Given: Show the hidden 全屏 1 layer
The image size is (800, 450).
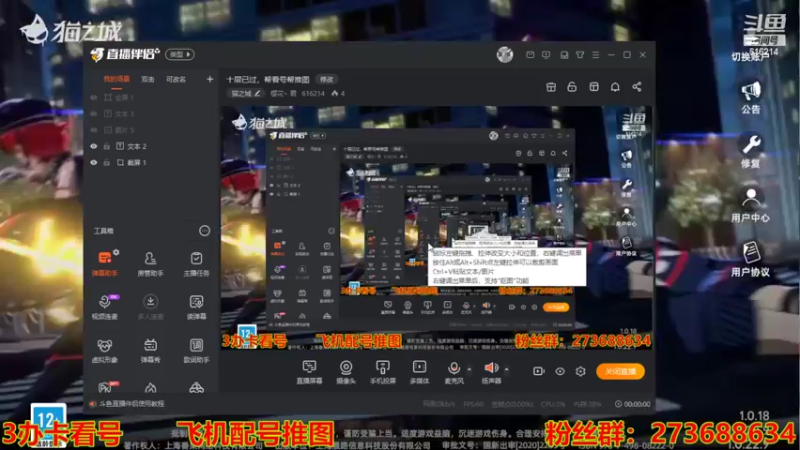Looking at the screenshot, I should coord(94,97).
